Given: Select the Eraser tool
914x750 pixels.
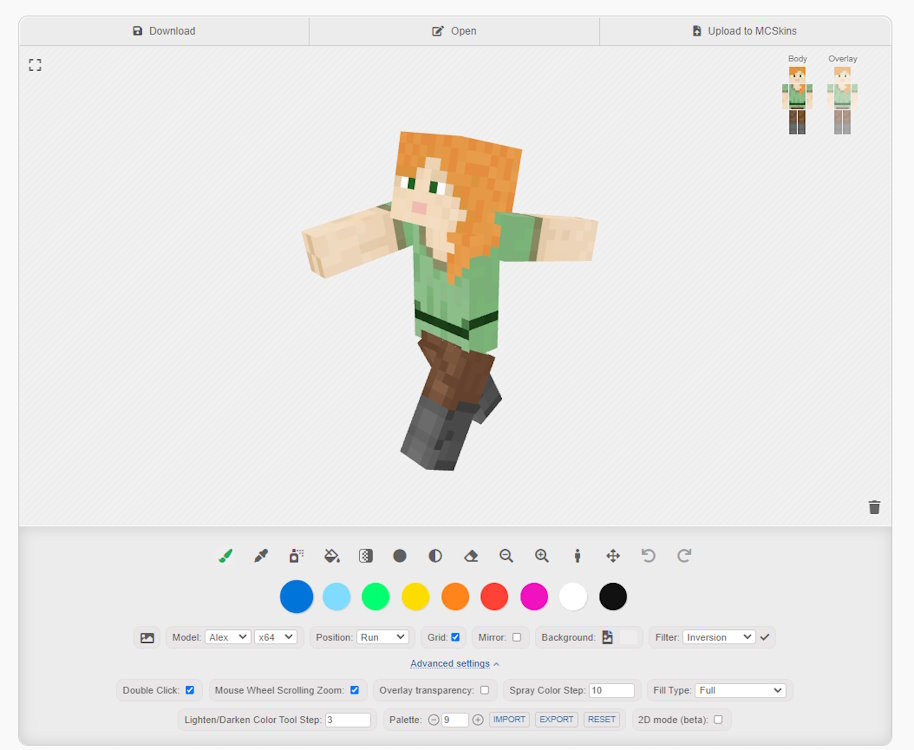Looking at the screenshot, I should tap(471, 556).
